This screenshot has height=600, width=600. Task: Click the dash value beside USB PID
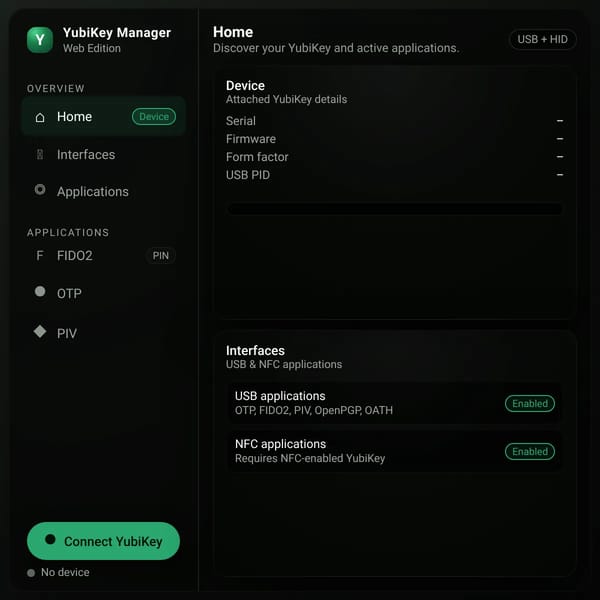pyautogui.click(x=560, y=175)
